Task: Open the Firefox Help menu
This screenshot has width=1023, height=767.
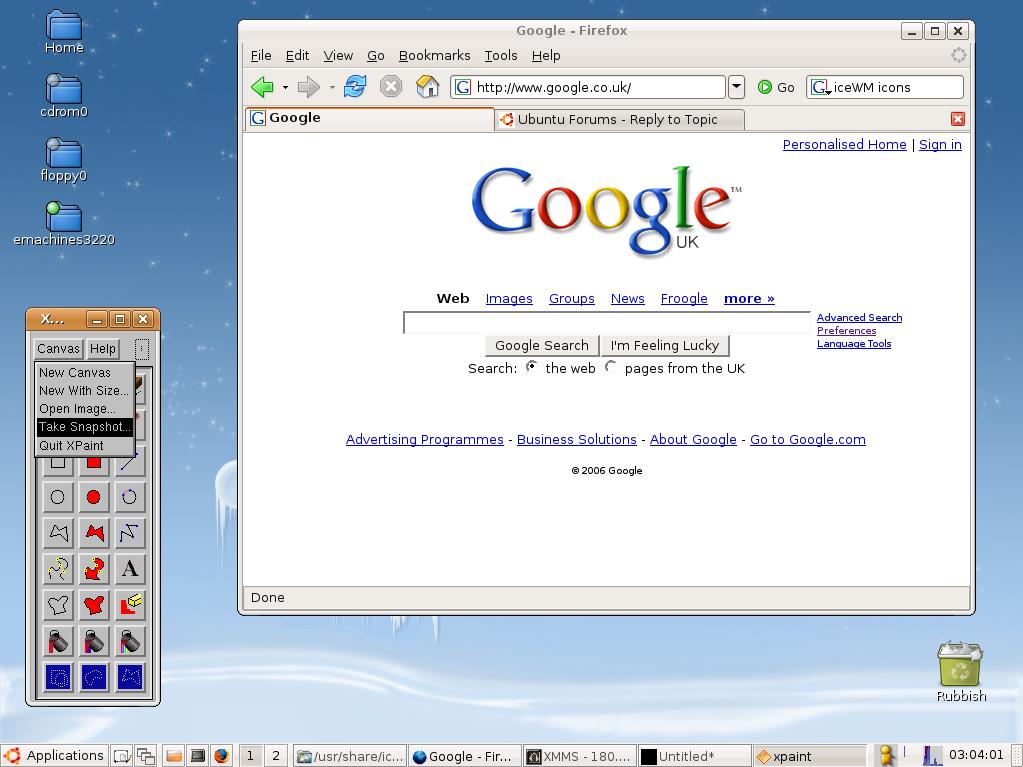Action: [546, 56]
